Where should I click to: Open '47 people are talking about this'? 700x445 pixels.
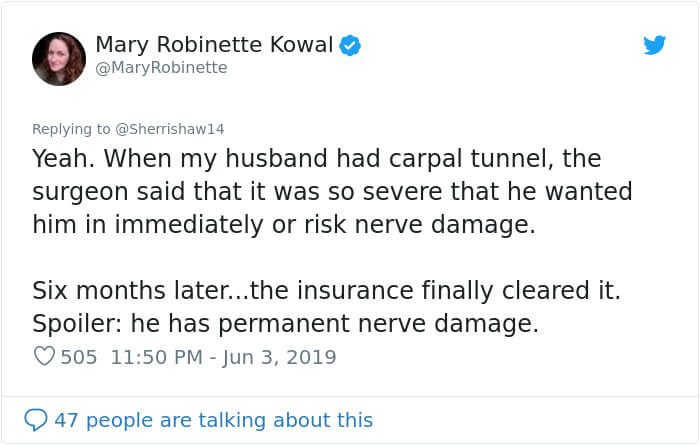213,420
